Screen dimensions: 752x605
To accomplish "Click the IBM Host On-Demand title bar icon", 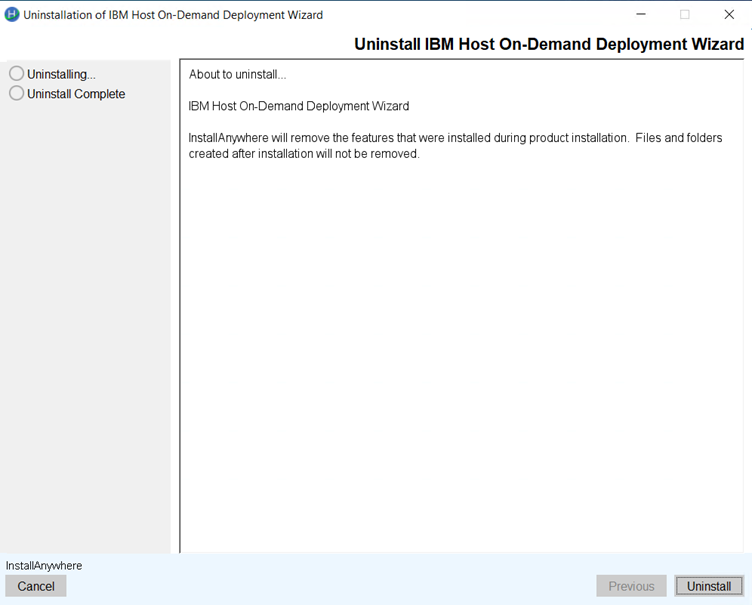I will [x=12, y=15].
